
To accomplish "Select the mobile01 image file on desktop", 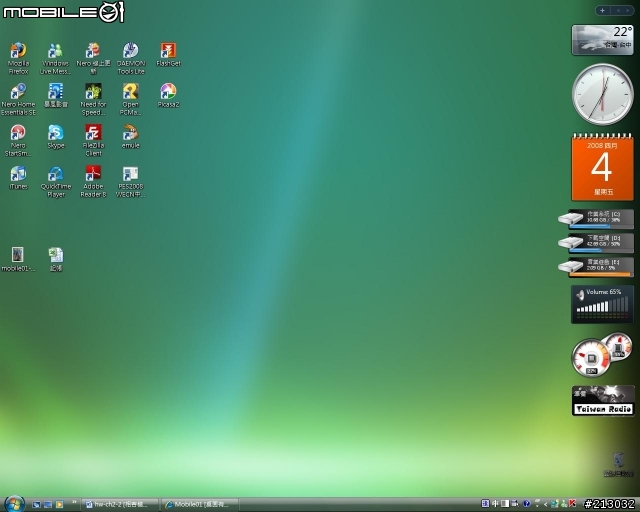I will (x=18, y=260).
